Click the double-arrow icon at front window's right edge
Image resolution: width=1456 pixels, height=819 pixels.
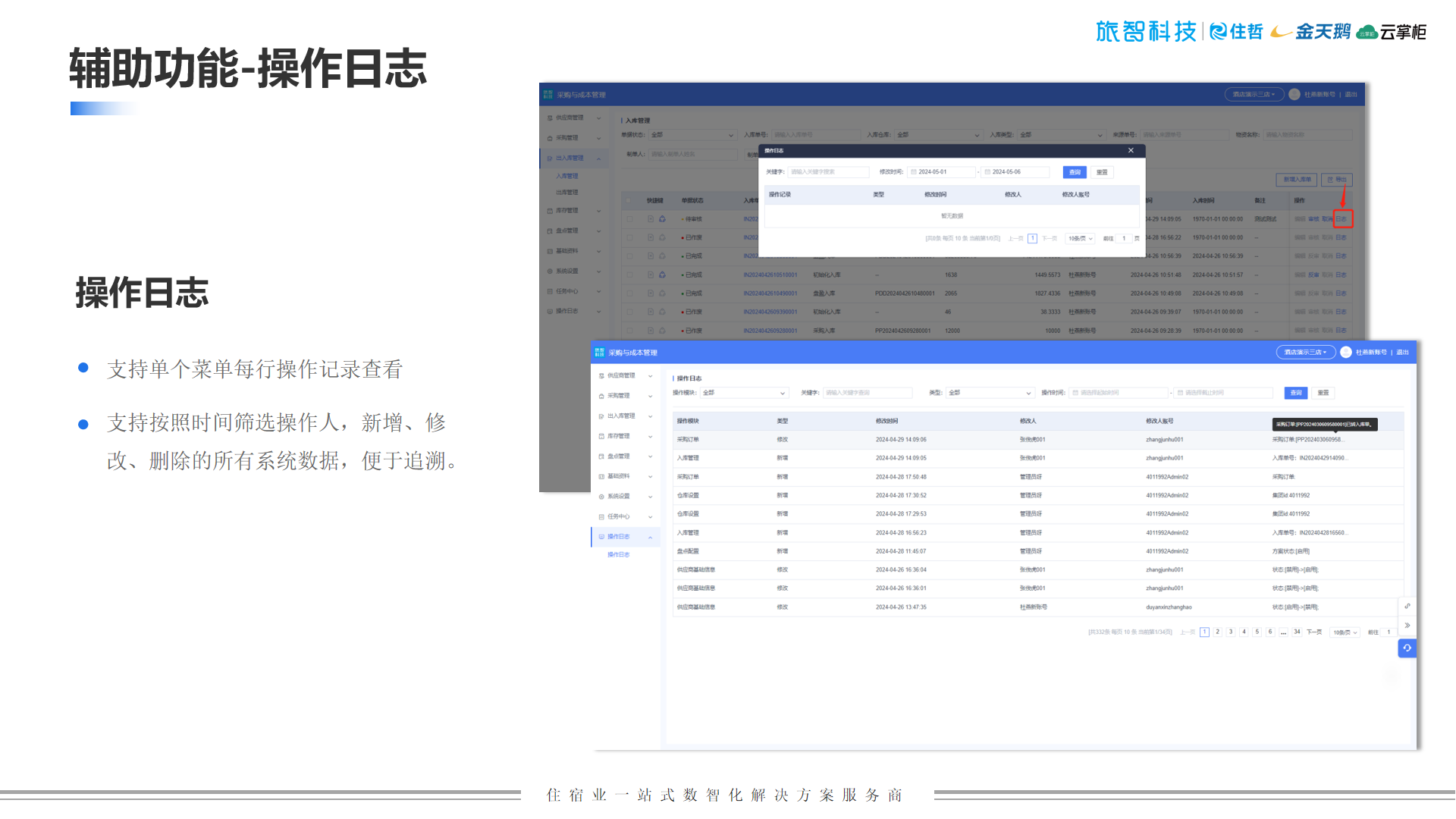click(1407, 626)
